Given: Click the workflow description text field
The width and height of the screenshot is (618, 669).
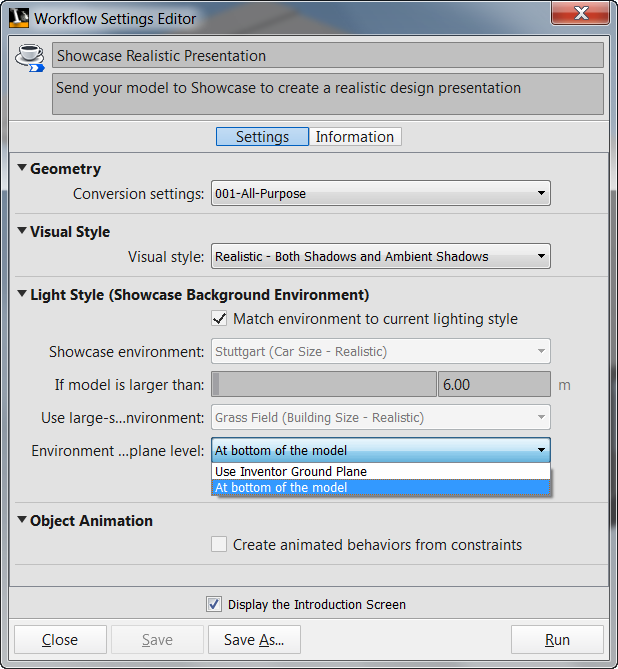Looking at the screenshot, I should pos(328,94).
